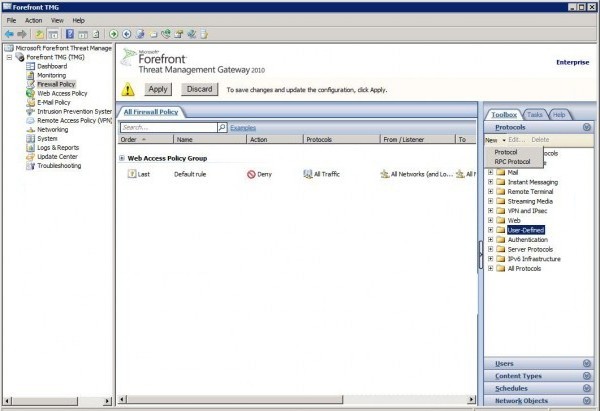Screen dimensions: 600x411
Task: Select the Monitoring icon in the tree
Action: [x=30, y=75]
